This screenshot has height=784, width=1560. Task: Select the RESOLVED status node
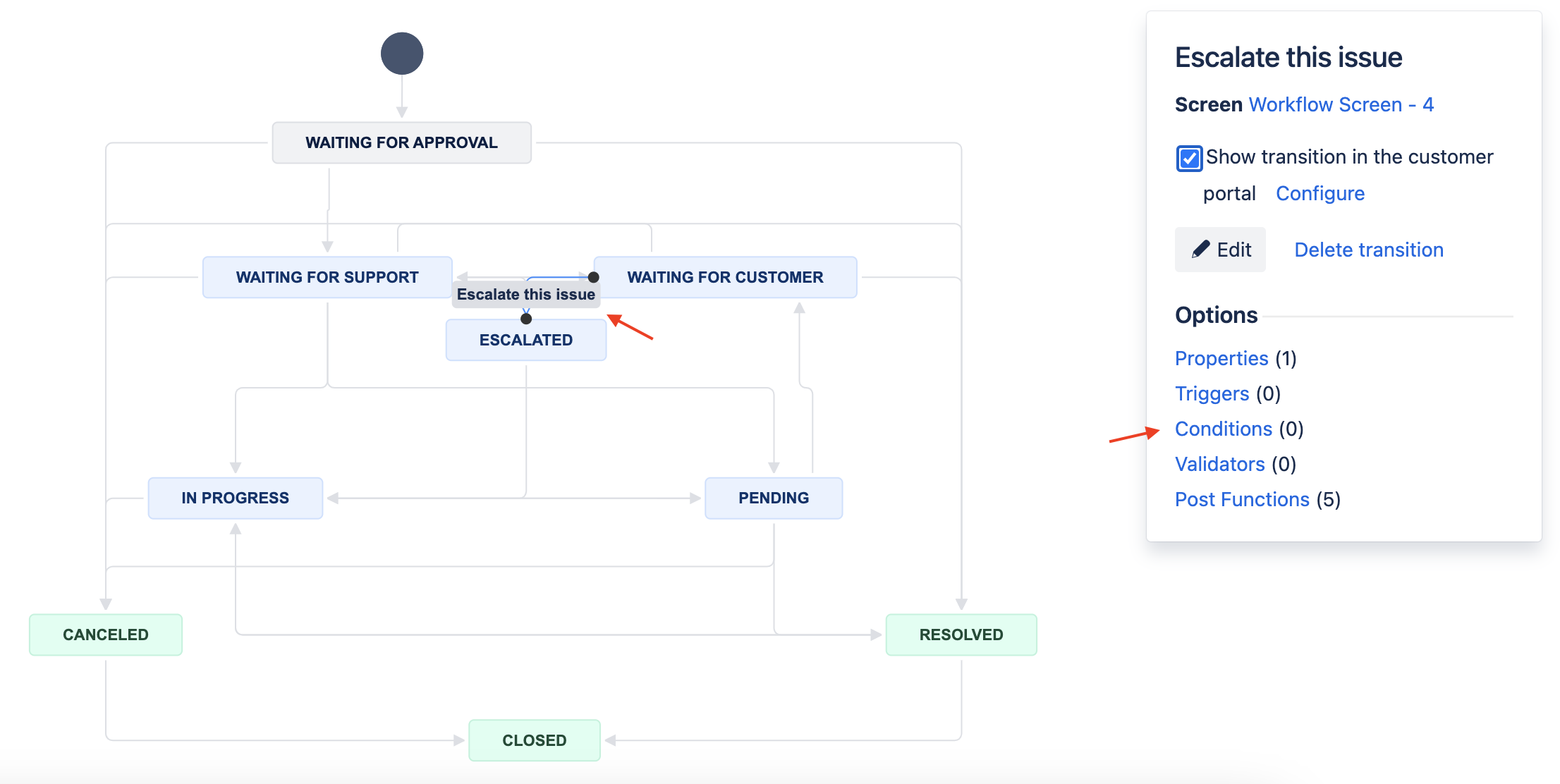coord(961,634)
